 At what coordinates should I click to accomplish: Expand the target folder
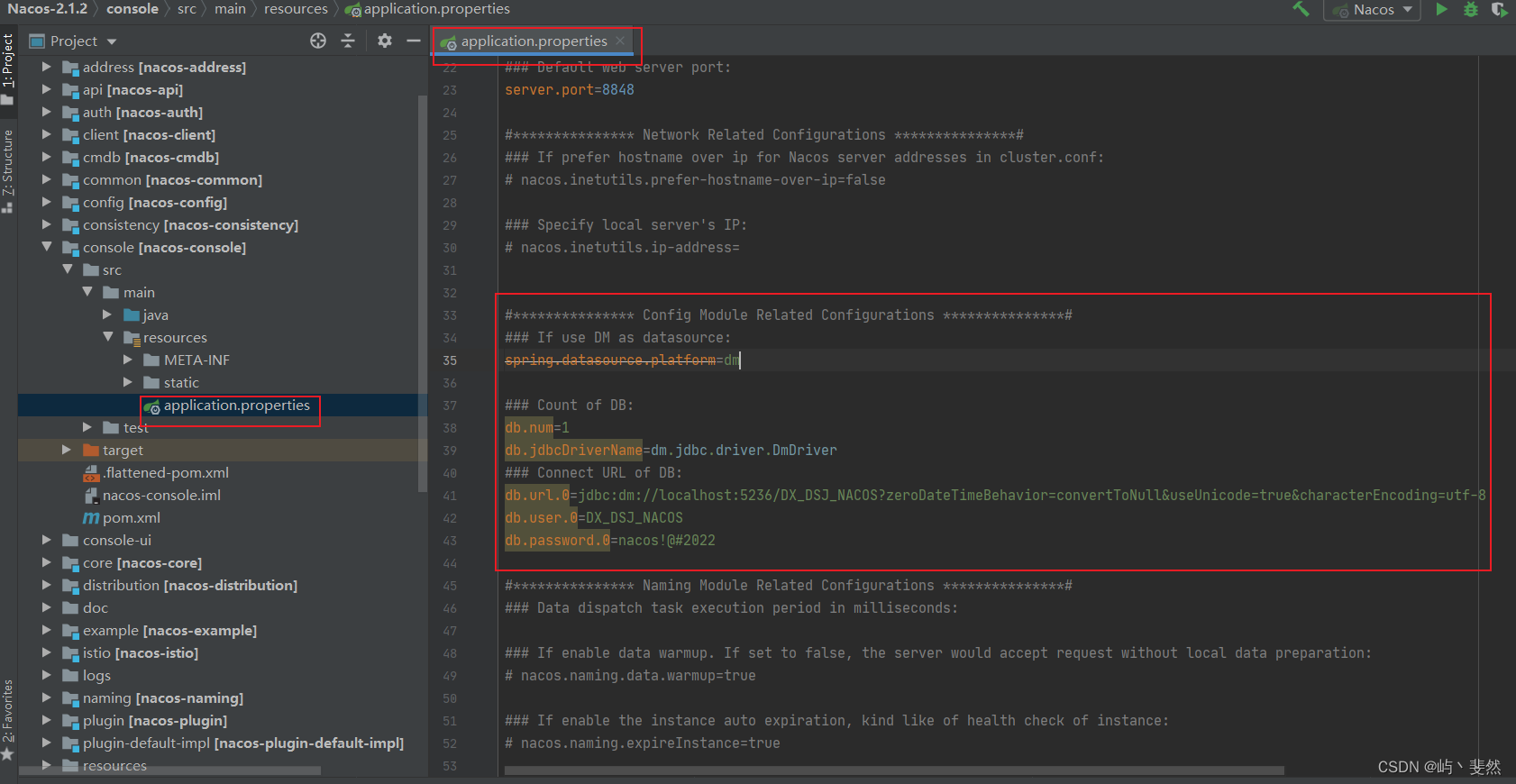67,450
